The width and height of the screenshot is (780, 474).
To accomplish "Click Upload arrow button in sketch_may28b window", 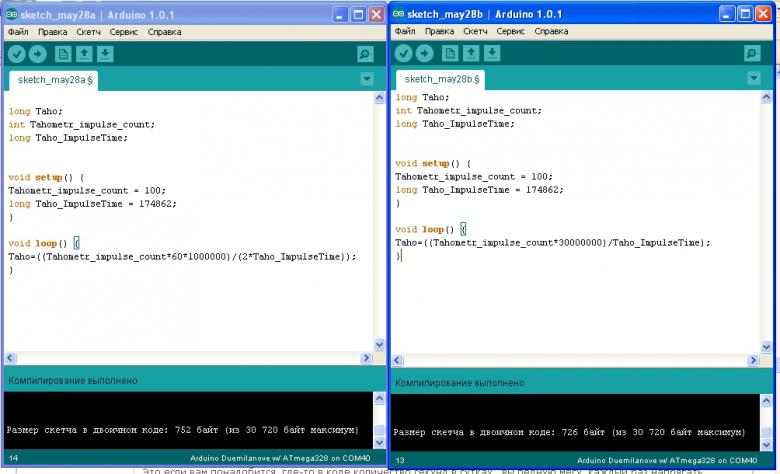I will 424,53.
